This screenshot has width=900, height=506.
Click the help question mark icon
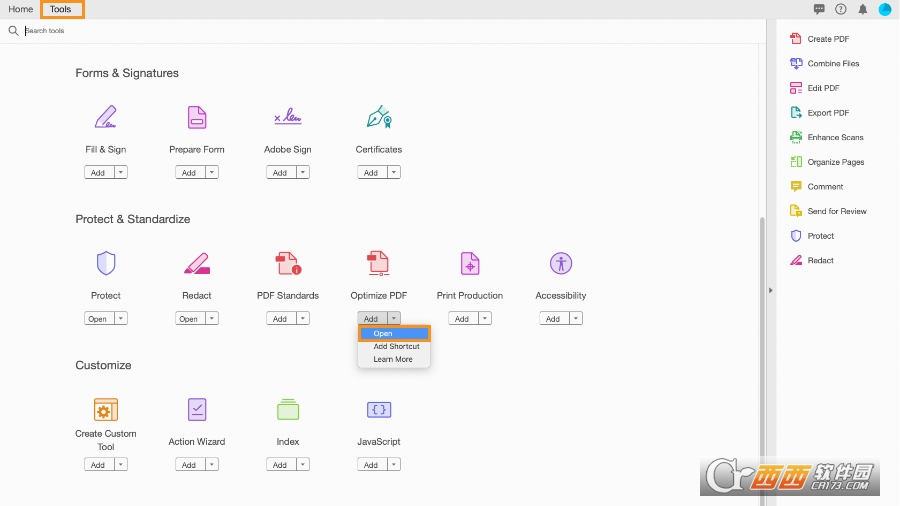841,9
